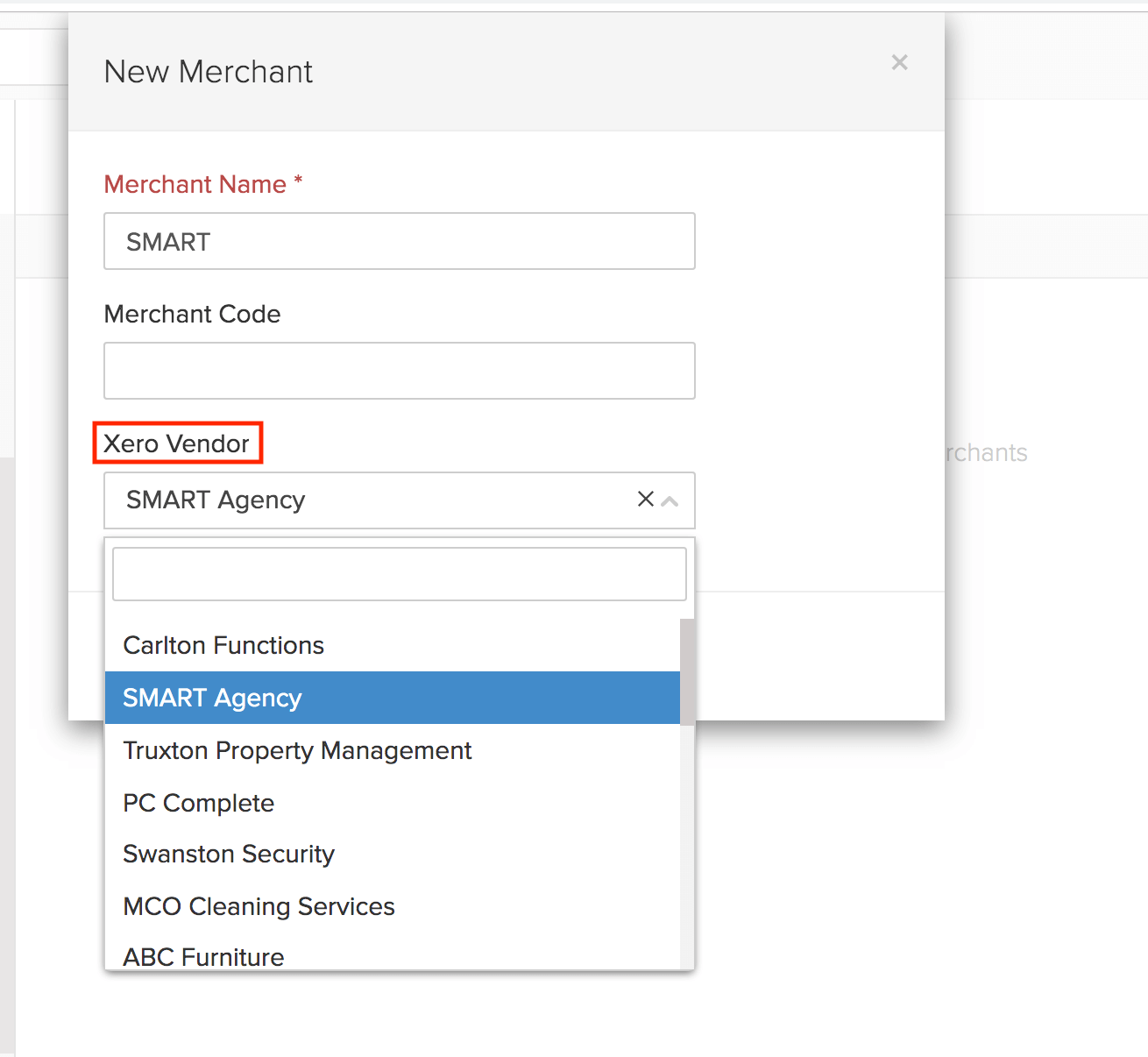The height and width of the screenshot is (1057, 1148).
Task: Click the Merchant Code label
Action: (x=192, y=314)
